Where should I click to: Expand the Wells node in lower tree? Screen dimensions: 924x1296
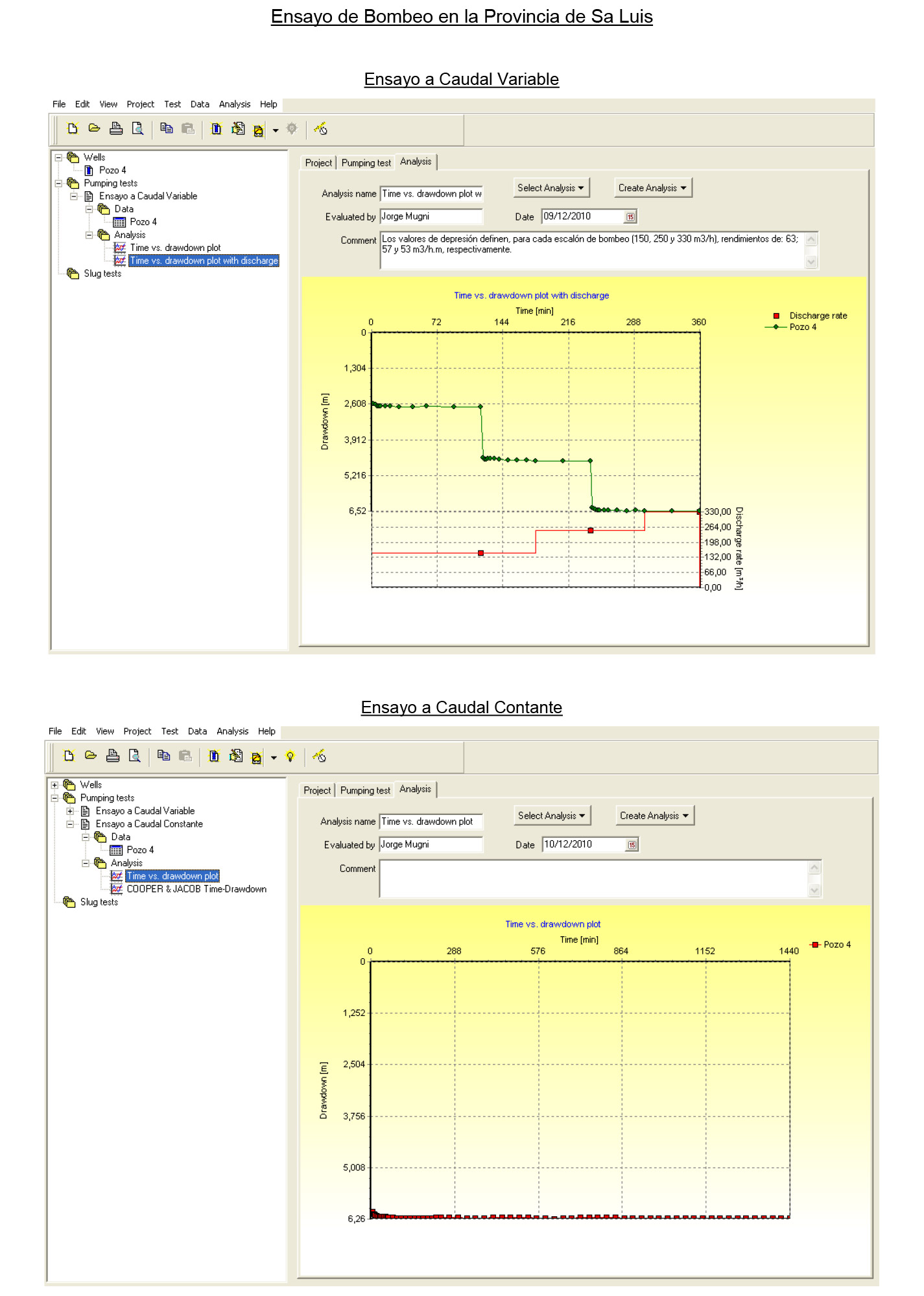[x=54, y=785]
